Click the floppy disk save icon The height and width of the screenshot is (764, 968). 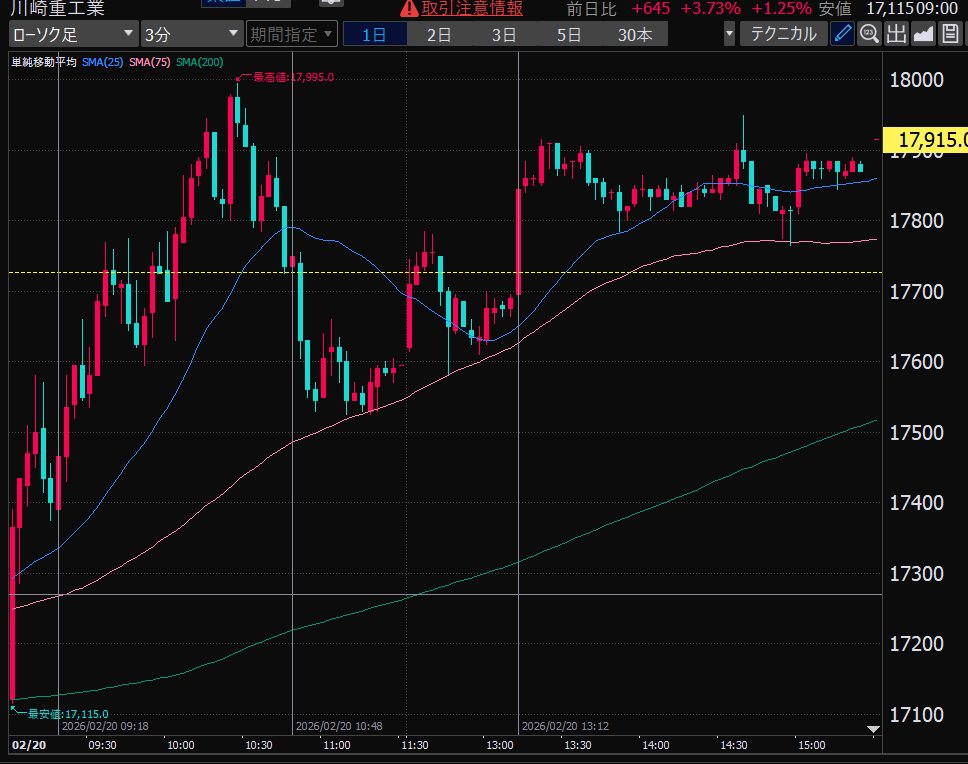point(950,34)
